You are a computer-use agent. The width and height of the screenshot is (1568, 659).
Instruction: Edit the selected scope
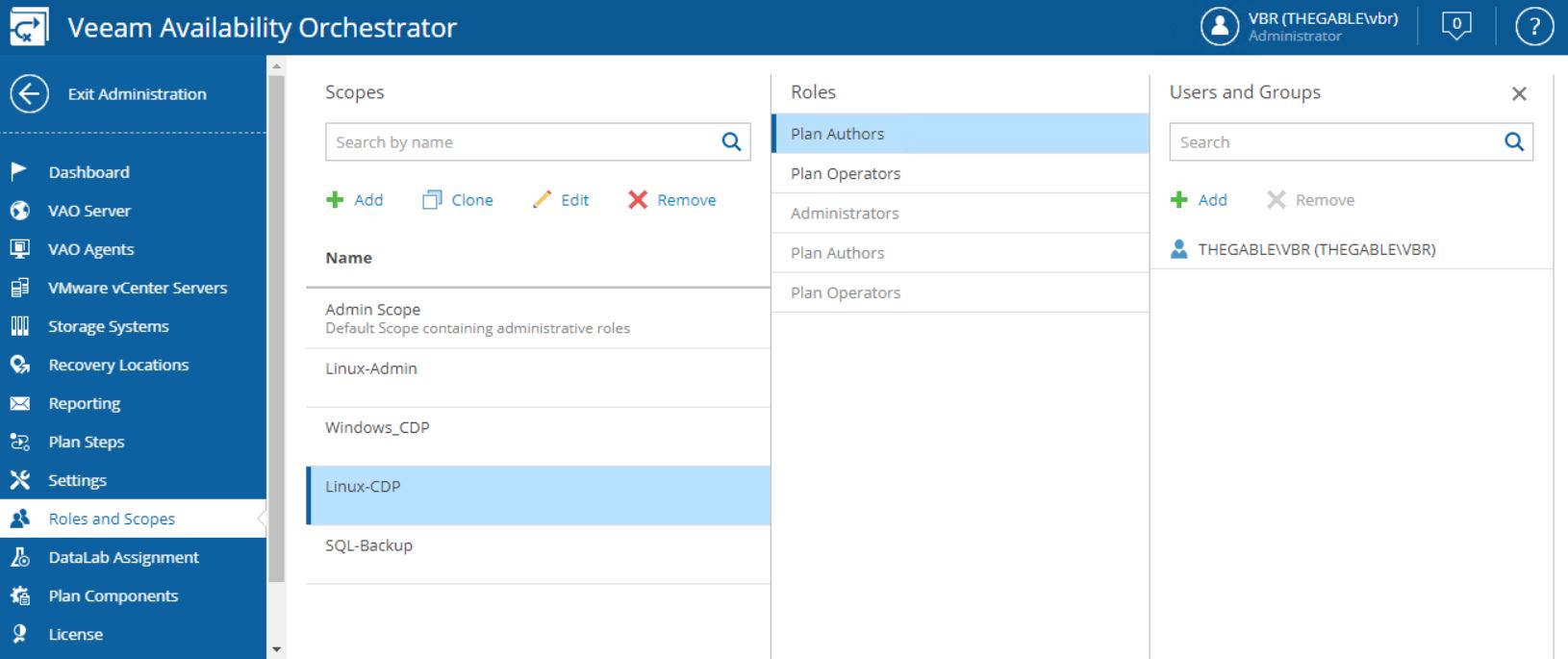(561, 200)
